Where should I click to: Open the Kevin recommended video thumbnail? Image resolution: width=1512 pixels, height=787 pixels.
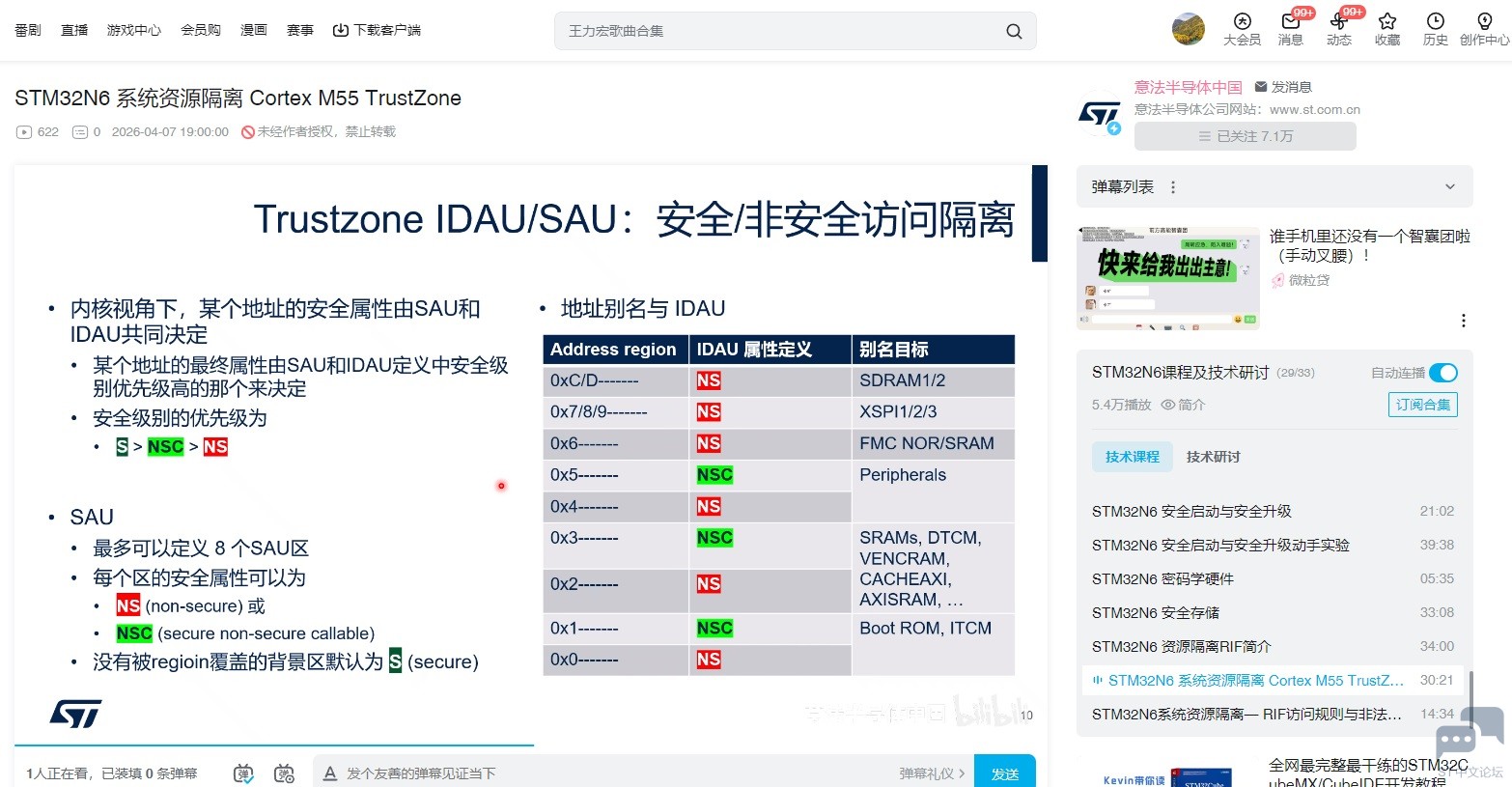[x=1168, y=774]
